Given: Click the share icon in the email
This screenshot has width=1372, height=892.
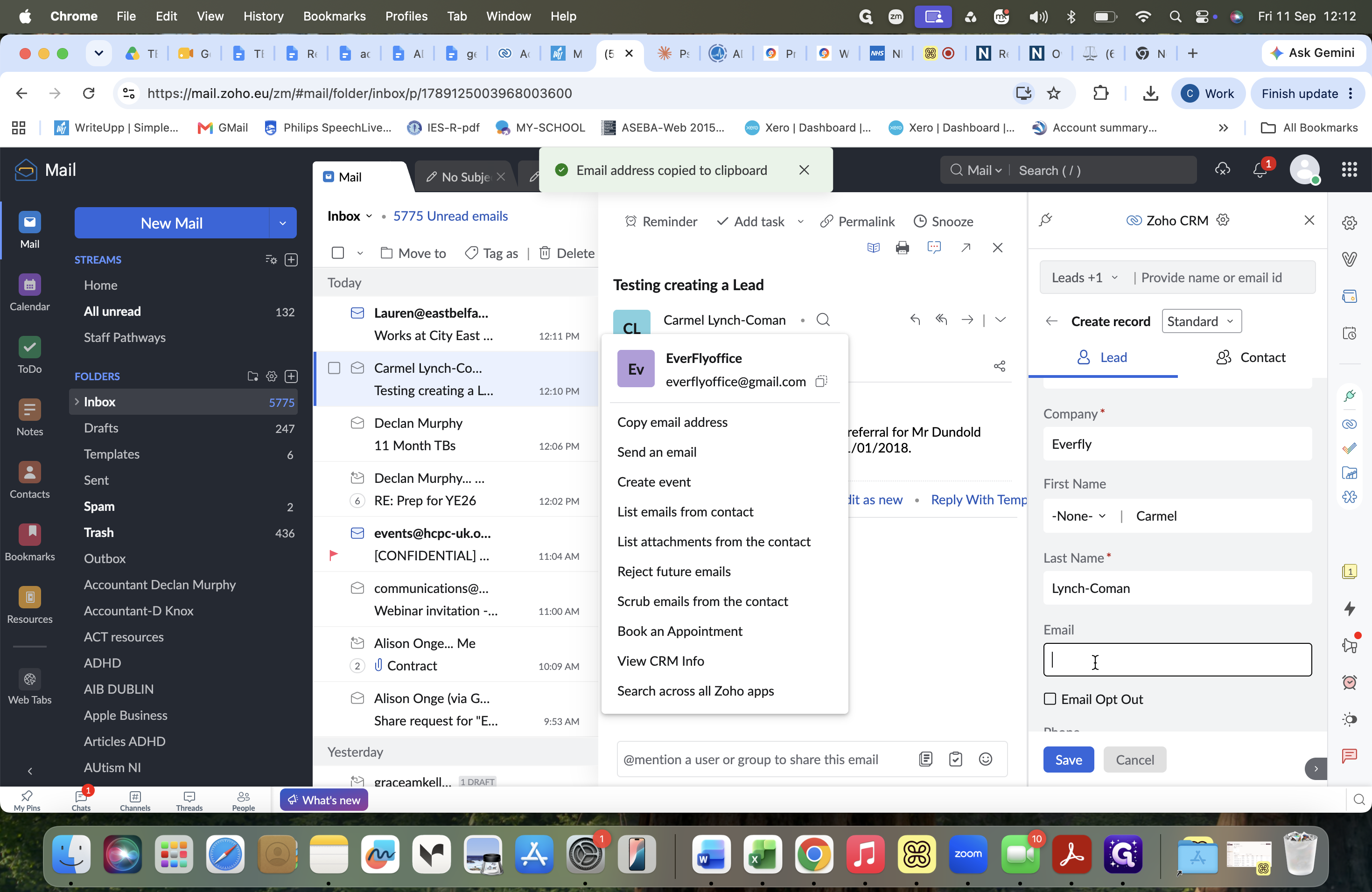Looking at the screenshot, I should click(999, 367).
